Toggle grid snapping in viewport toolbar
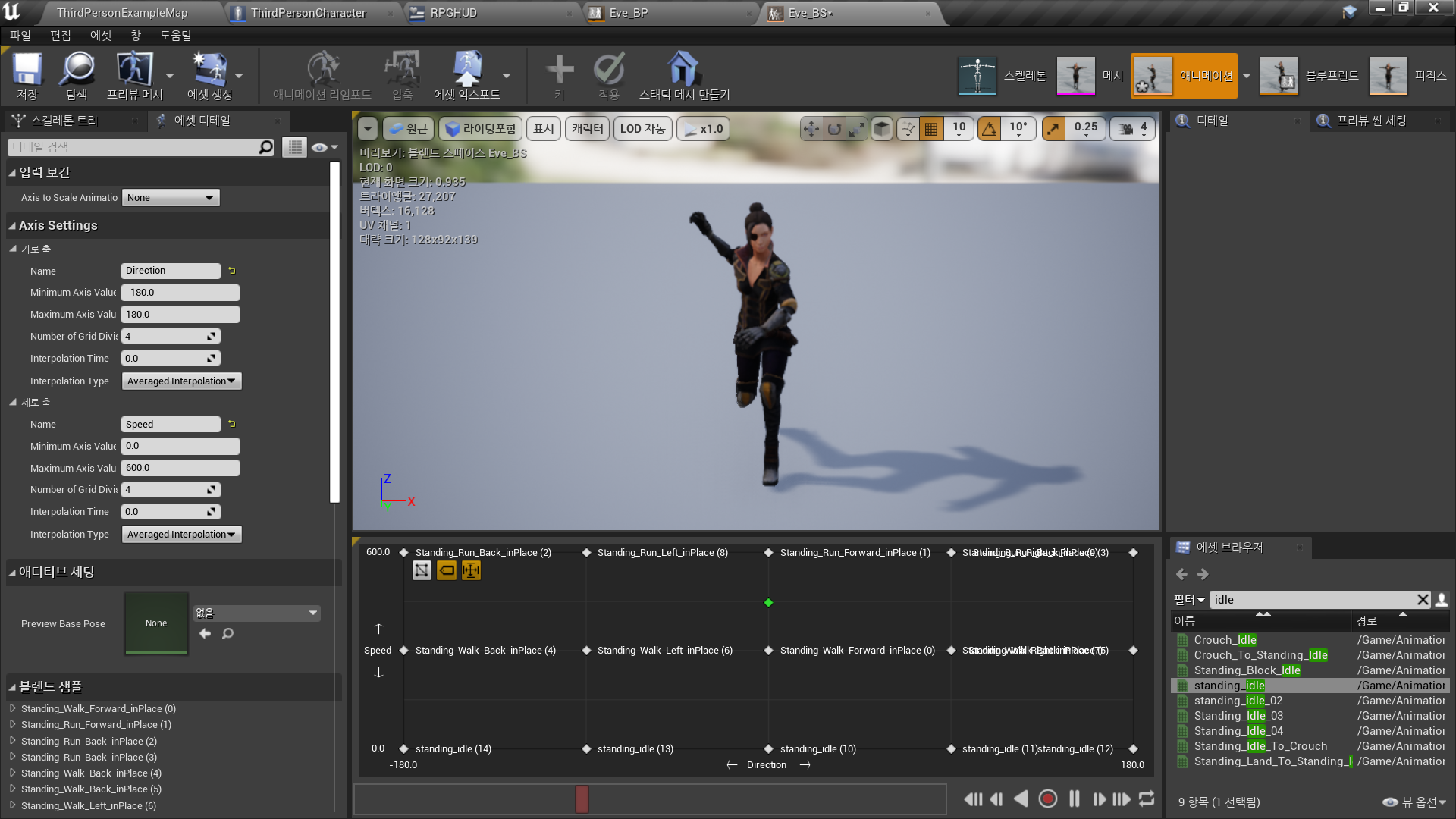Viewport: 1456px width, 819px height. [931, 129]
